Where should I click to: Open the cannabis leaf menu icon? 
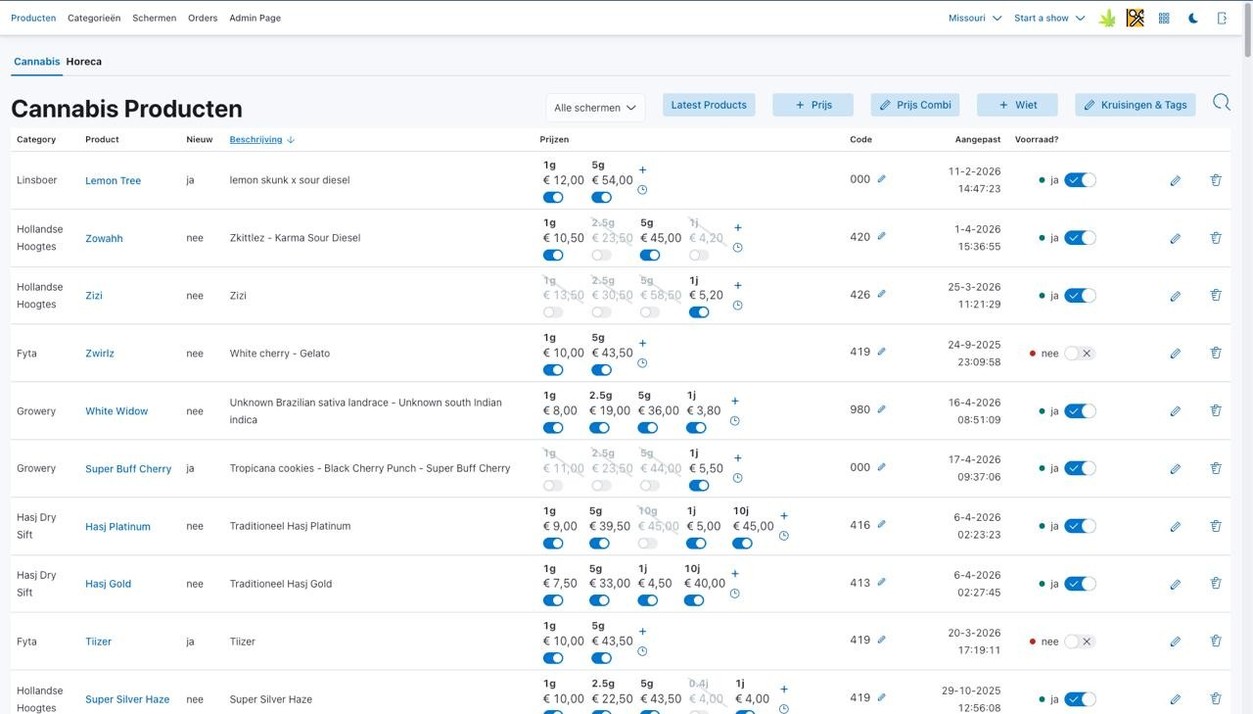point(1107,17)
